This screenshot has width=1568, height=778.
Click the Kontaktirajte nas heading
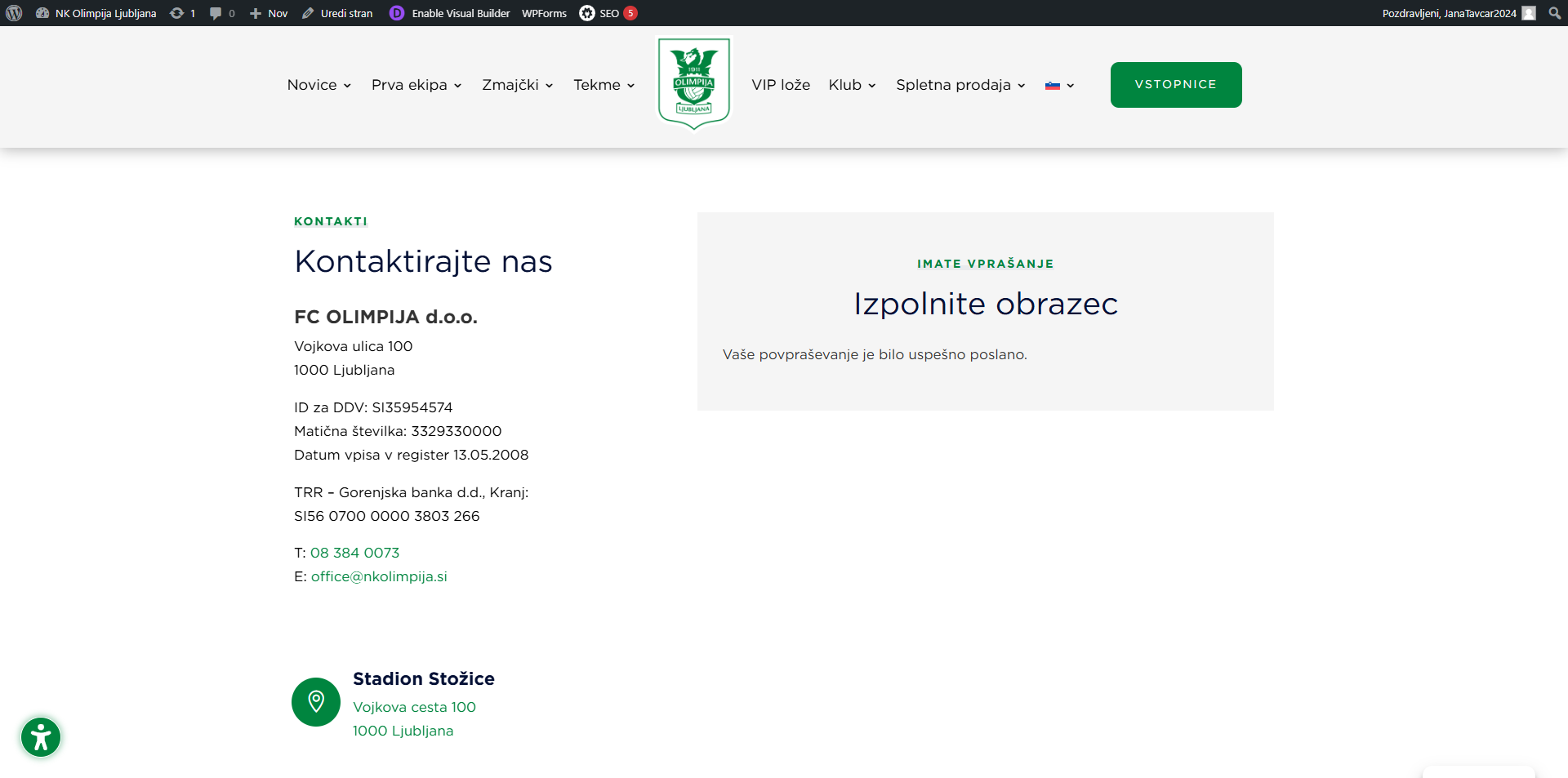423,261
